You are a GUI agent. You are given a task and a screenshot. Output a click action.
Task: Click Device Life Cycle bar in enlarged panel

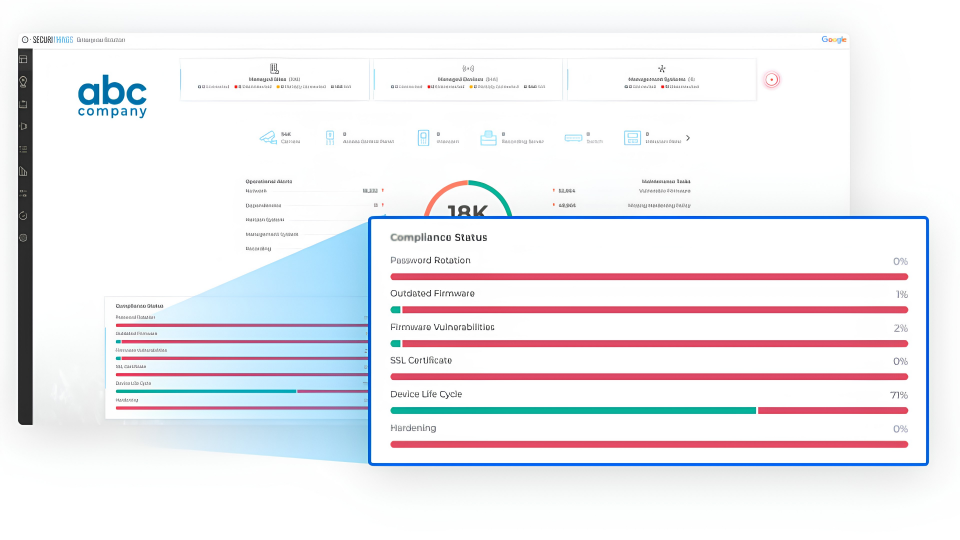click(649, 411)
